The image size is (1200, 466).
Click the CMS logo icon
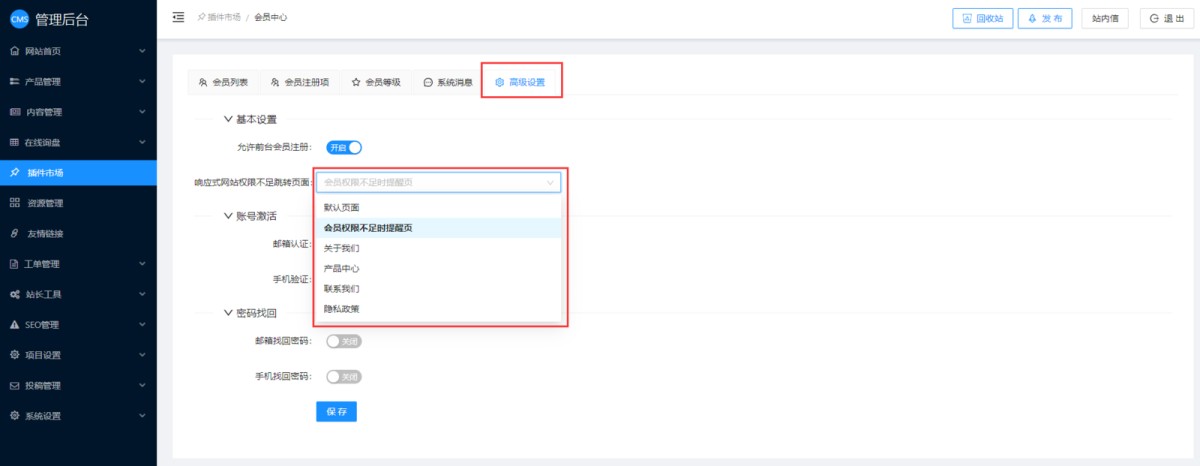(x=19, y=18)
